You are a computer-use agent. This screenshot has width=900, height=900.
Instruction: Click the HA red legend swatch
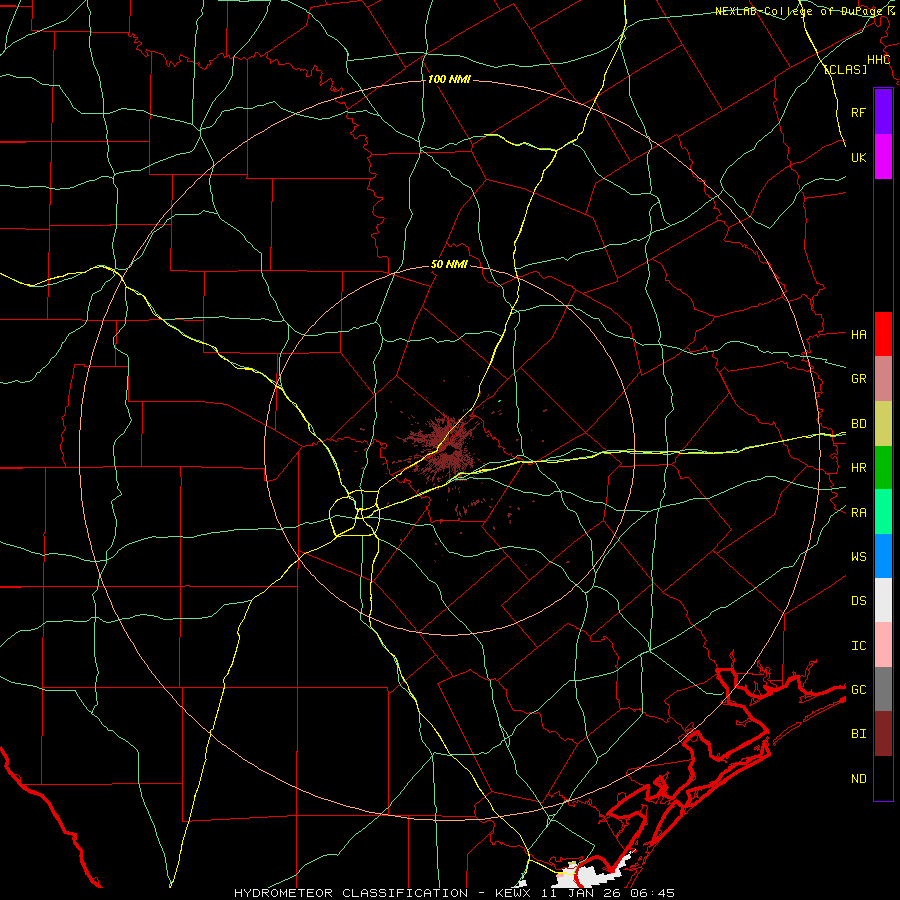coord(883,334)
